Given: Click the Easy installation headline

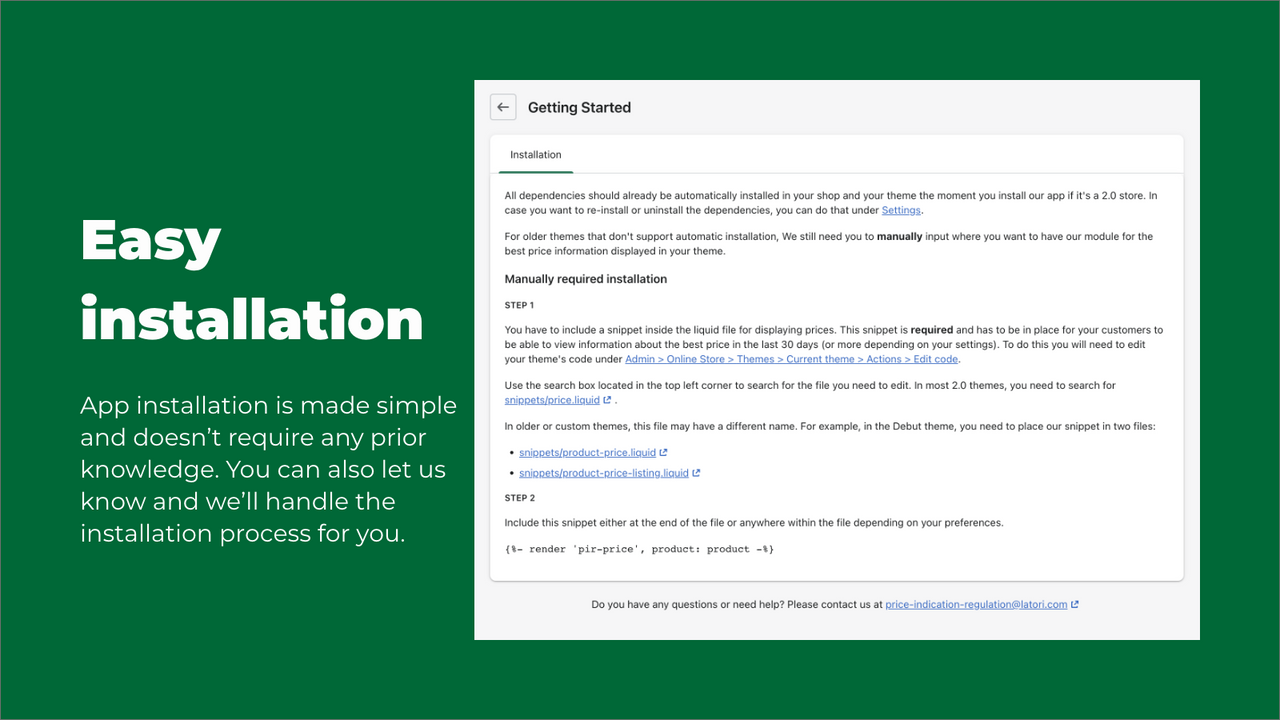Looking at the screenshot, I should pyautogui.click(x=251, y=280).
